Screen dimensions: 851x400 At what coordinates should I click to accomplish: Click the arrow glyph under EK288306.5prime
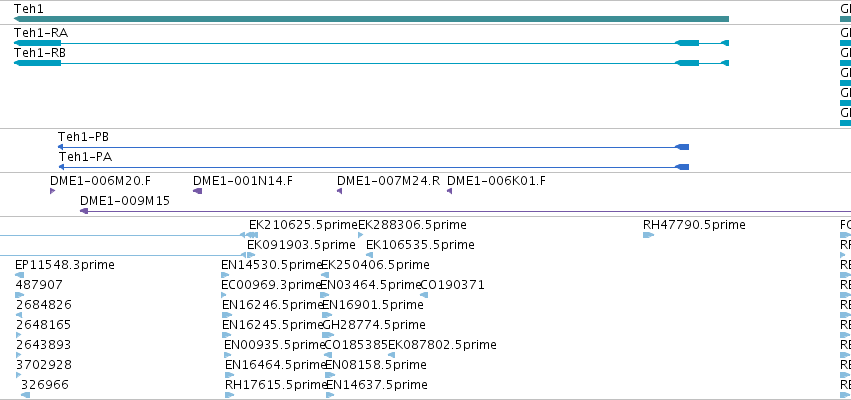point(361,235)
